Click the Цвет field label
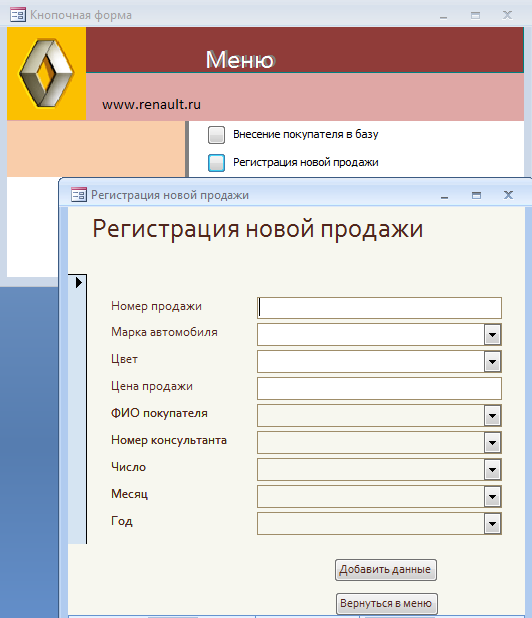This screenshot has width=532, height=618. [x=124, y=359]
